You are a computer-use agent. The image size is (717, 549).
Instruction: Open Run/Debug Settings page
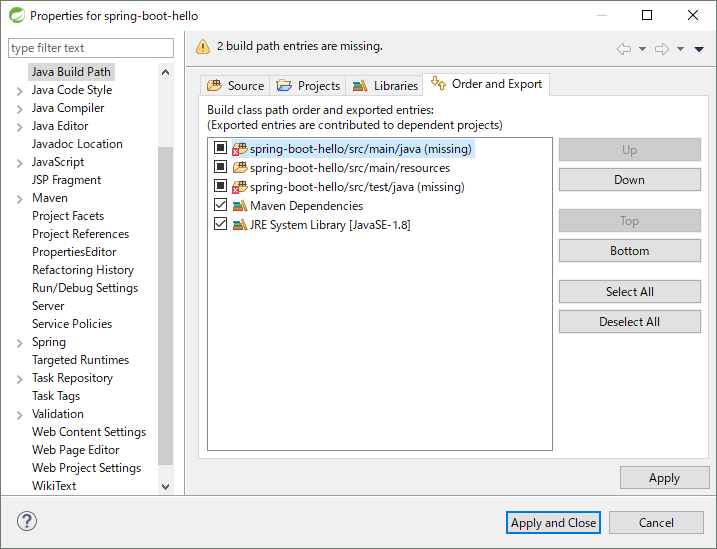pyautogui.click(x=85, y=288)
